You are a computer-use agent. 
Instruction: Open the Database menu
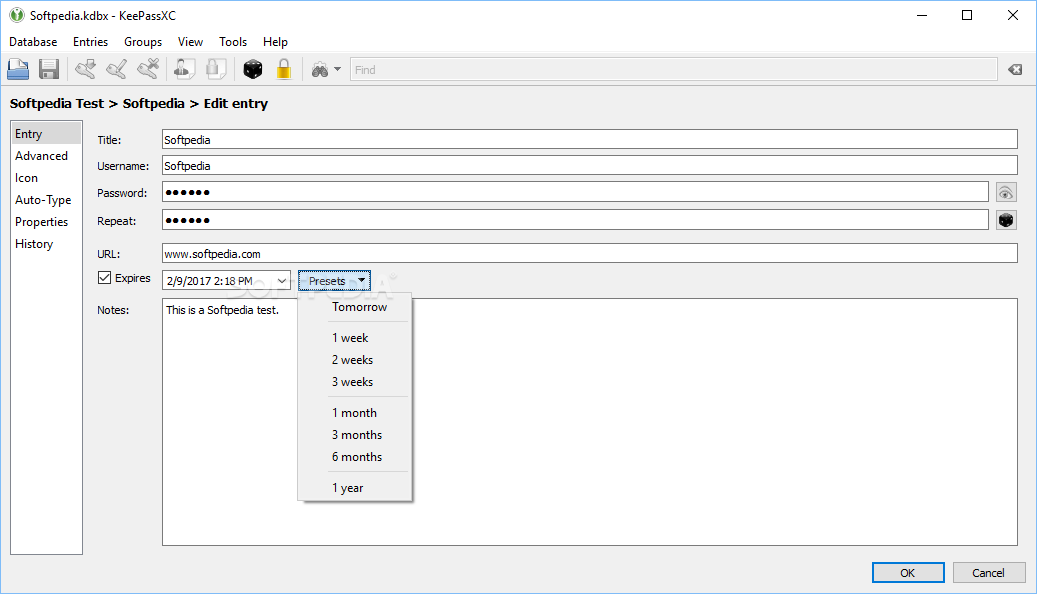point(33,42)
